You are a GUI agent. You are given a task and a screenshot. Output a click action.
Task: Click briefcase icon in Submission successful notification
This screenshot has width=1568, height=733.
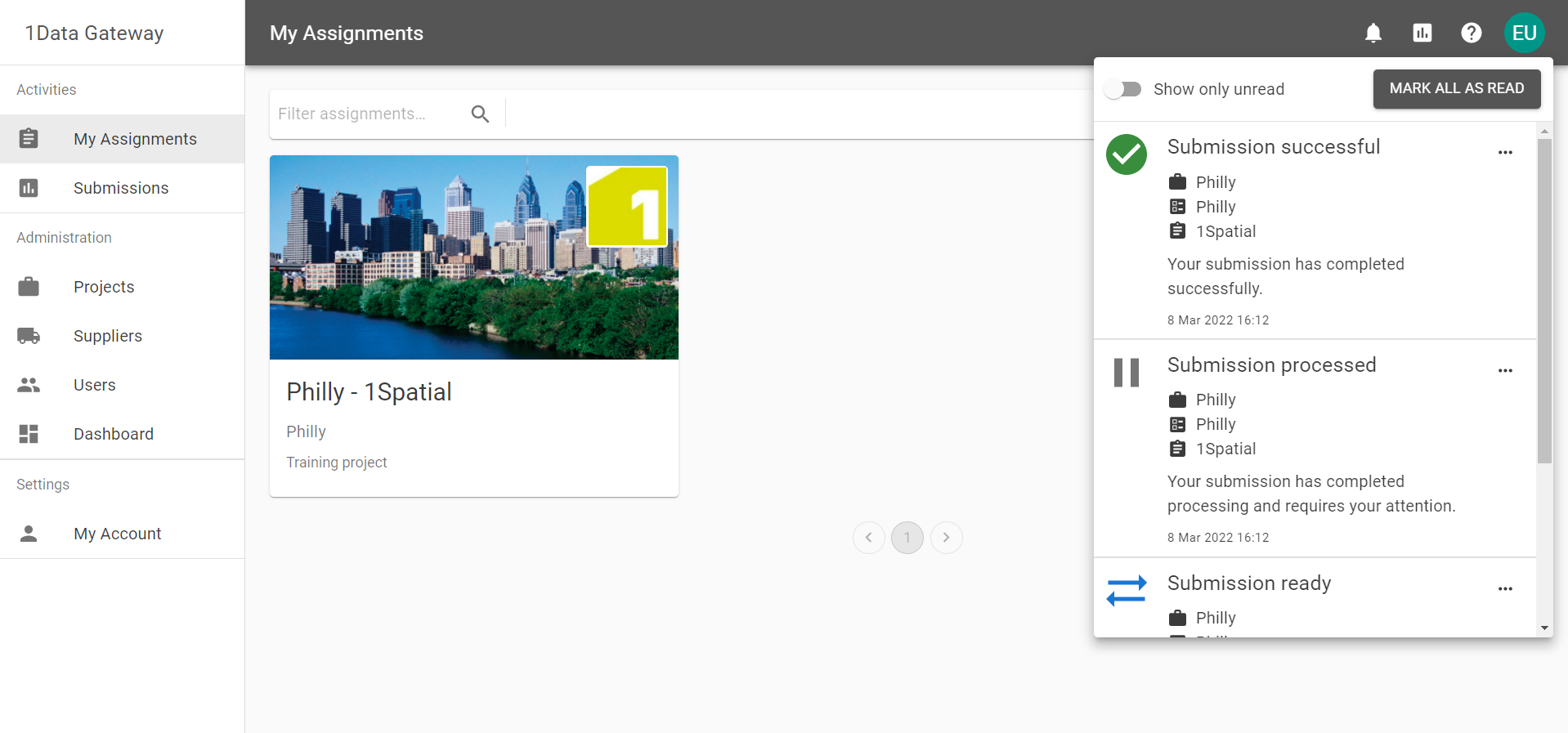coord(1177,181)
